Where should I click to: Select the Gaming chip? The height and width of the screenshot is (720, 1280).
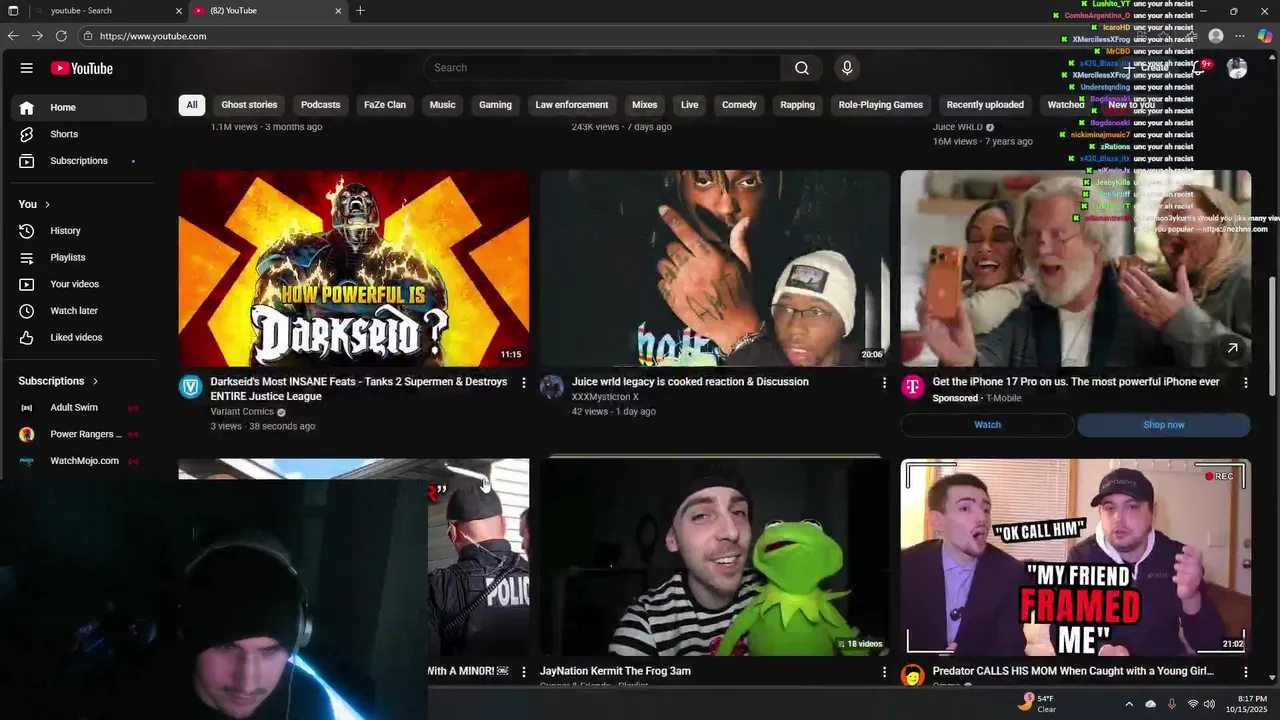pyautogui.click(x=495, y=105)
